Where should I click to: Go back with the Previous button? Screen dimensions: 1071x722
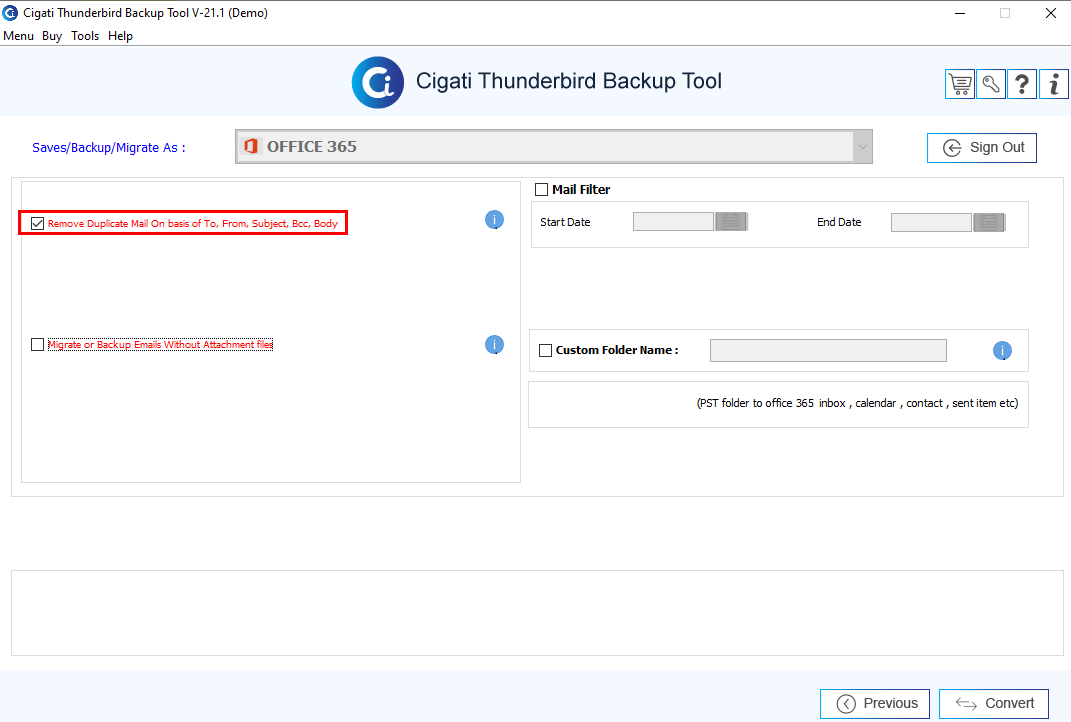875,704
